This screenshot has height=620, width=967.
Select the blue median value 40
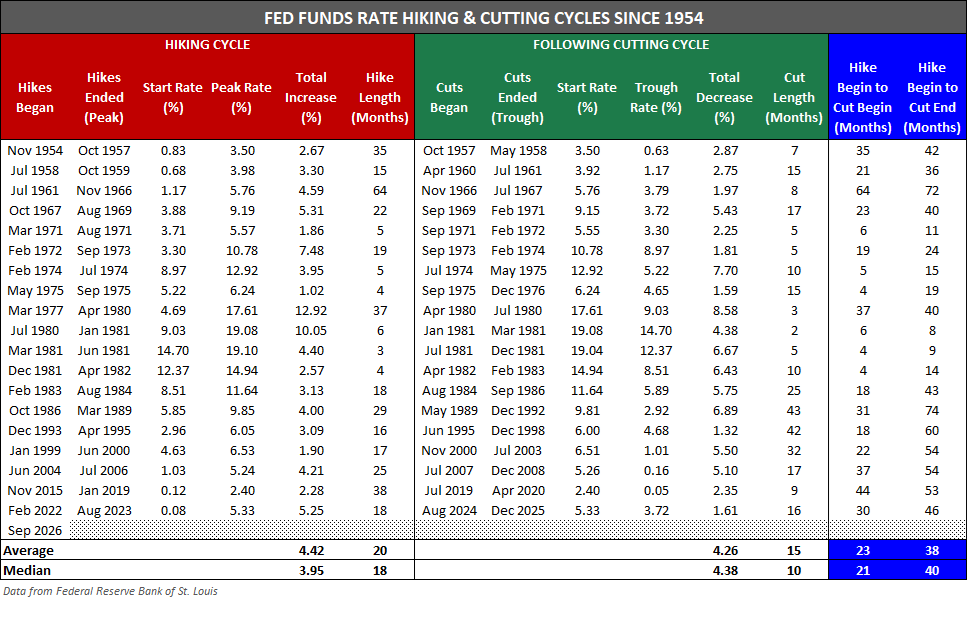click(932, 571)
